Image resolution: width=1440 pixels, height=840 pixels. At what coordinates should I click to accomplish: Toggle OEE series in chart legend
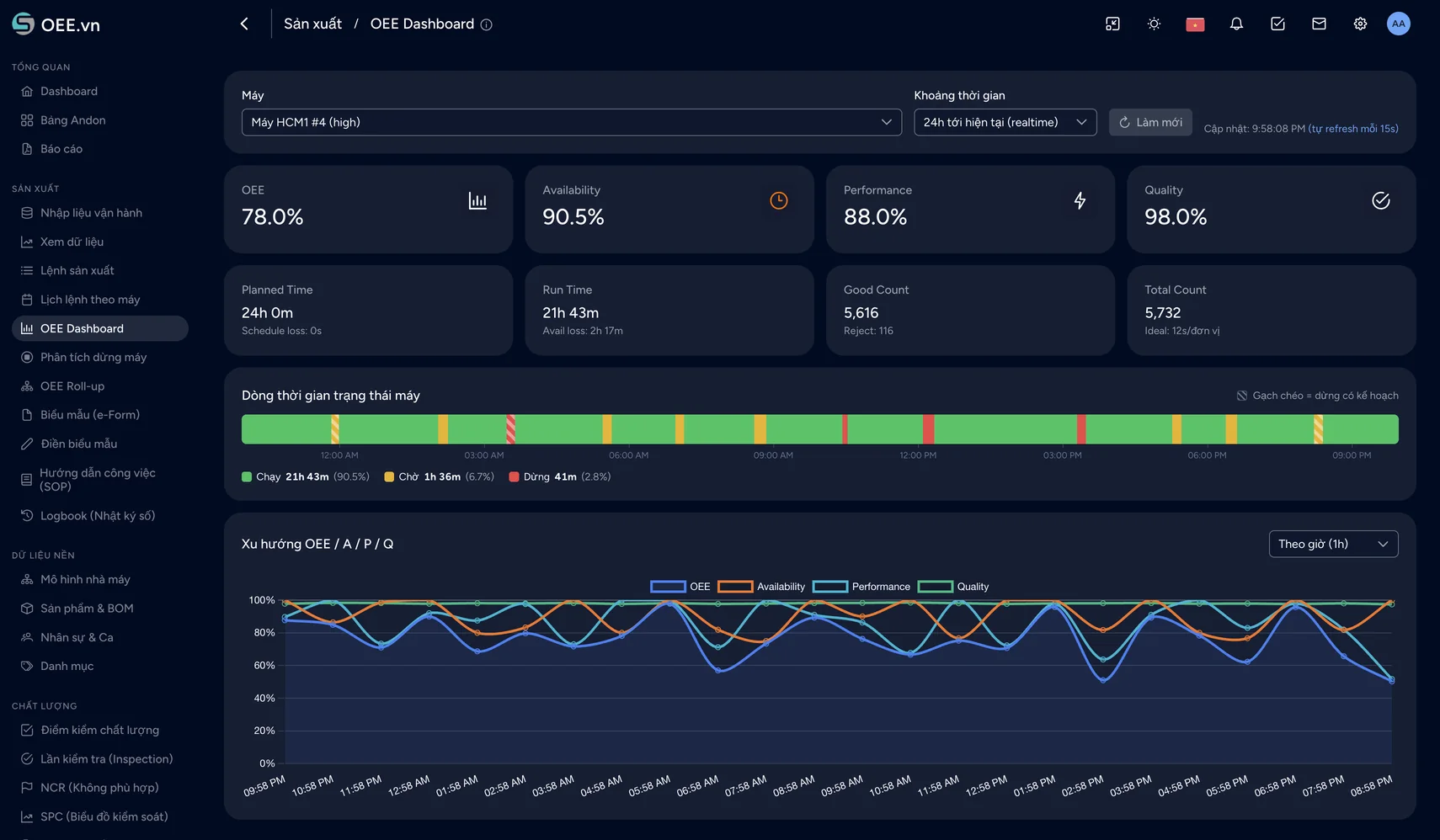[x=680, y=587]
